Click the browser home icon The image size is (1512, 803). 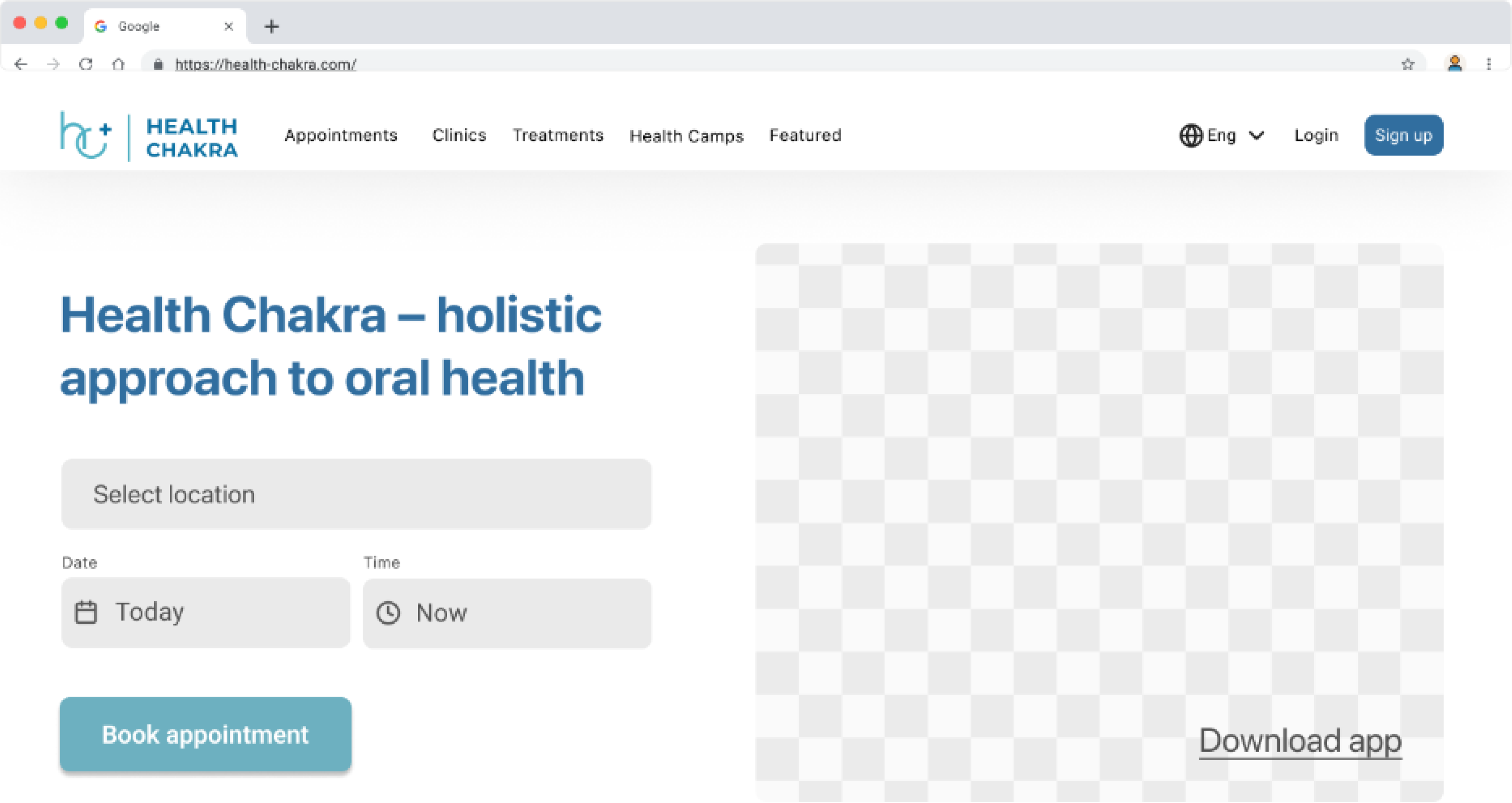pos(118,64)
